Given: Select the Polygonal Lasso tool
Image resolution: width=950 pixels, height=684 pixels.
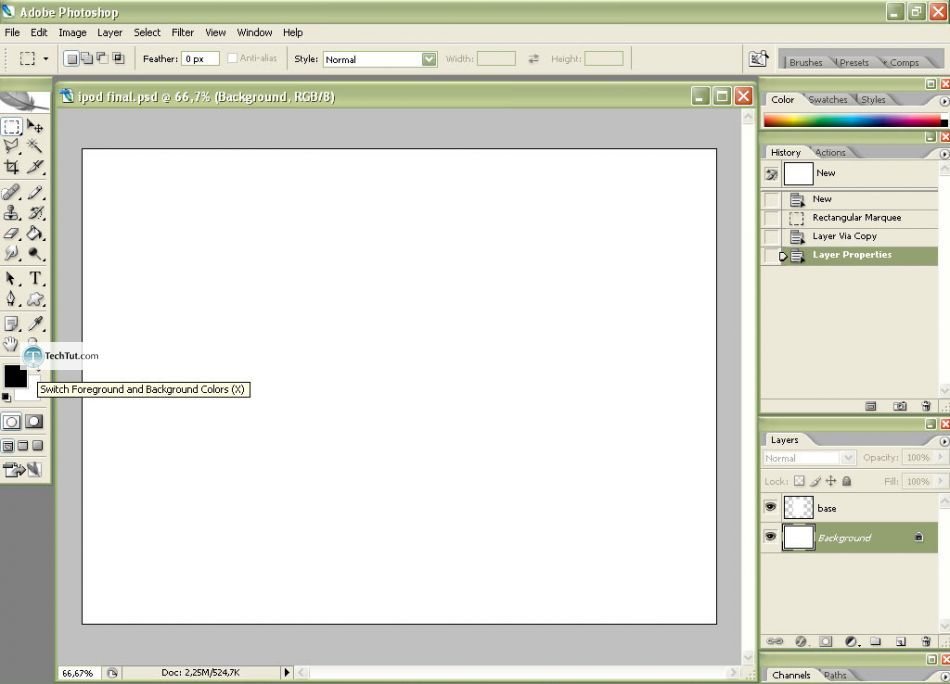Looking at the screenshot, I should click(x=12, y=146).
